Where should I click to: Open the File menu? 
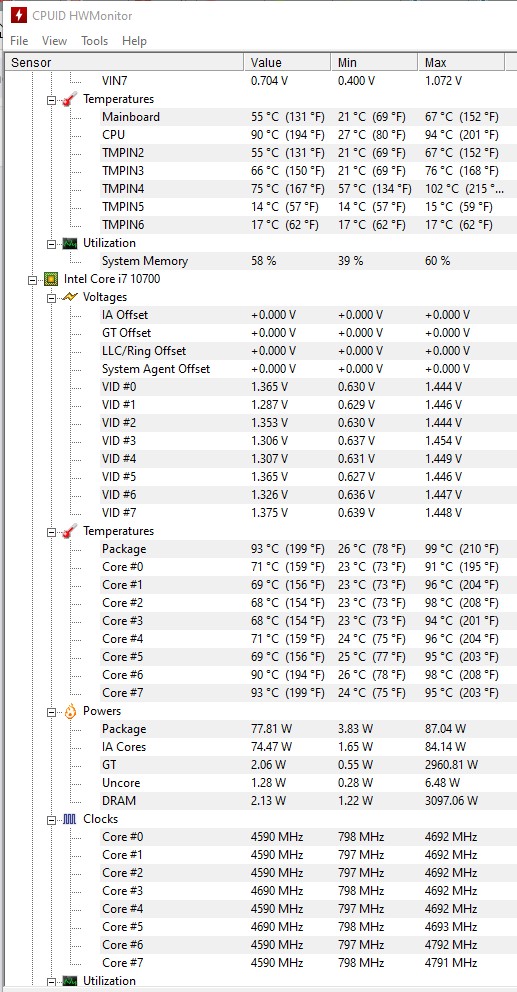(x=19, y=40)
